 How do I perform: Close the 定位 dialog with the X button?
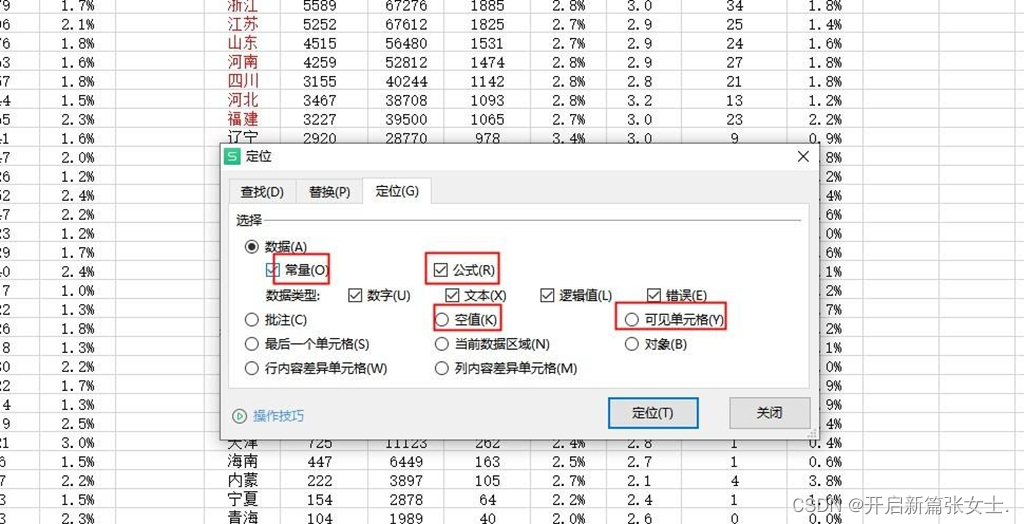[803, 157]
